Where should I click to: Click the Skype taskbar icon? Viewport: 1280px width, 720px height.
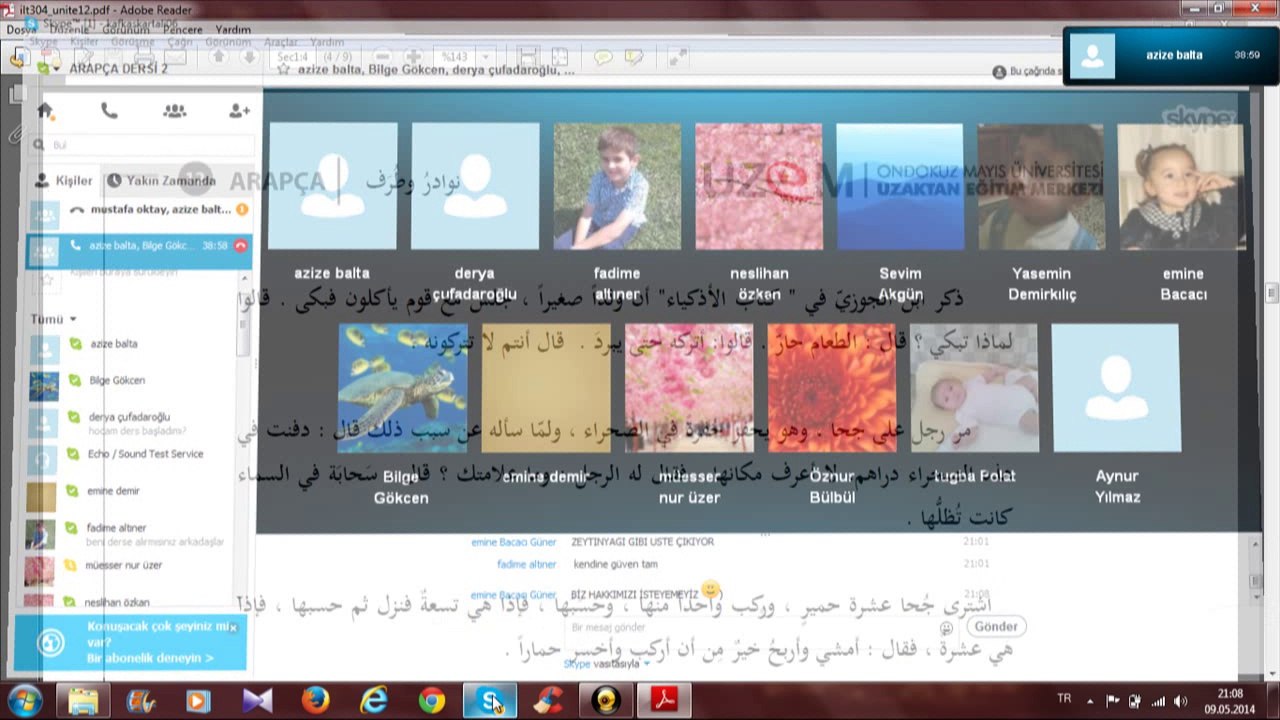tap(490, 701)
